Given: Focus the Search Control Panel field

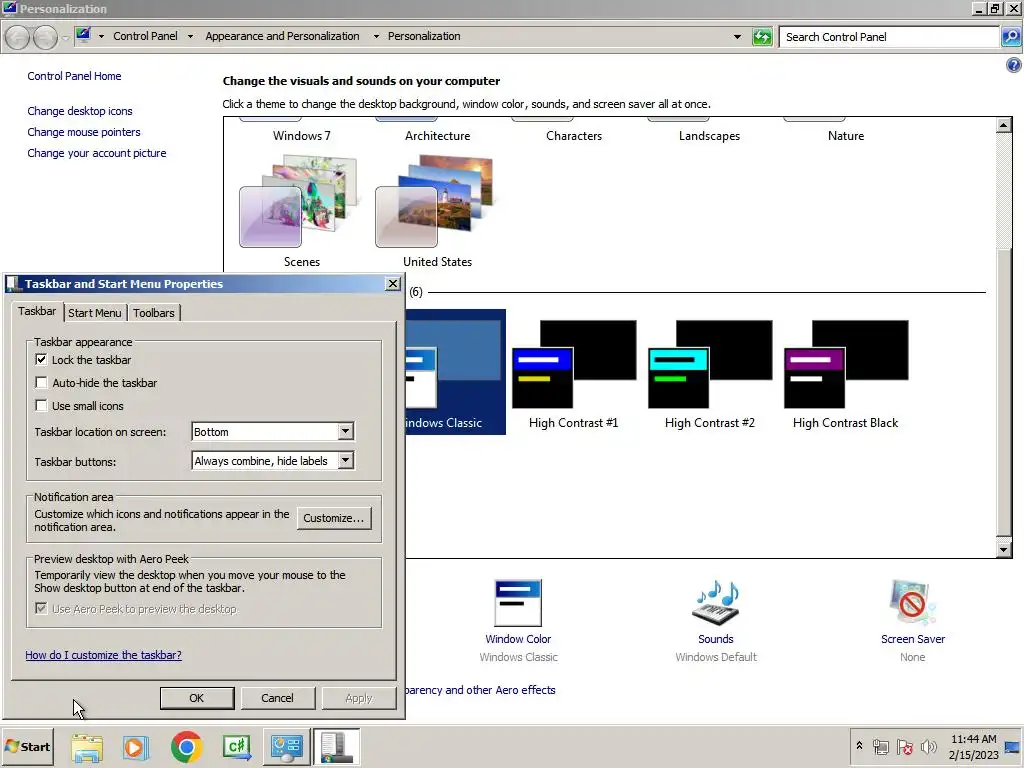Looking at the screenshot, I should coord(889,37).
